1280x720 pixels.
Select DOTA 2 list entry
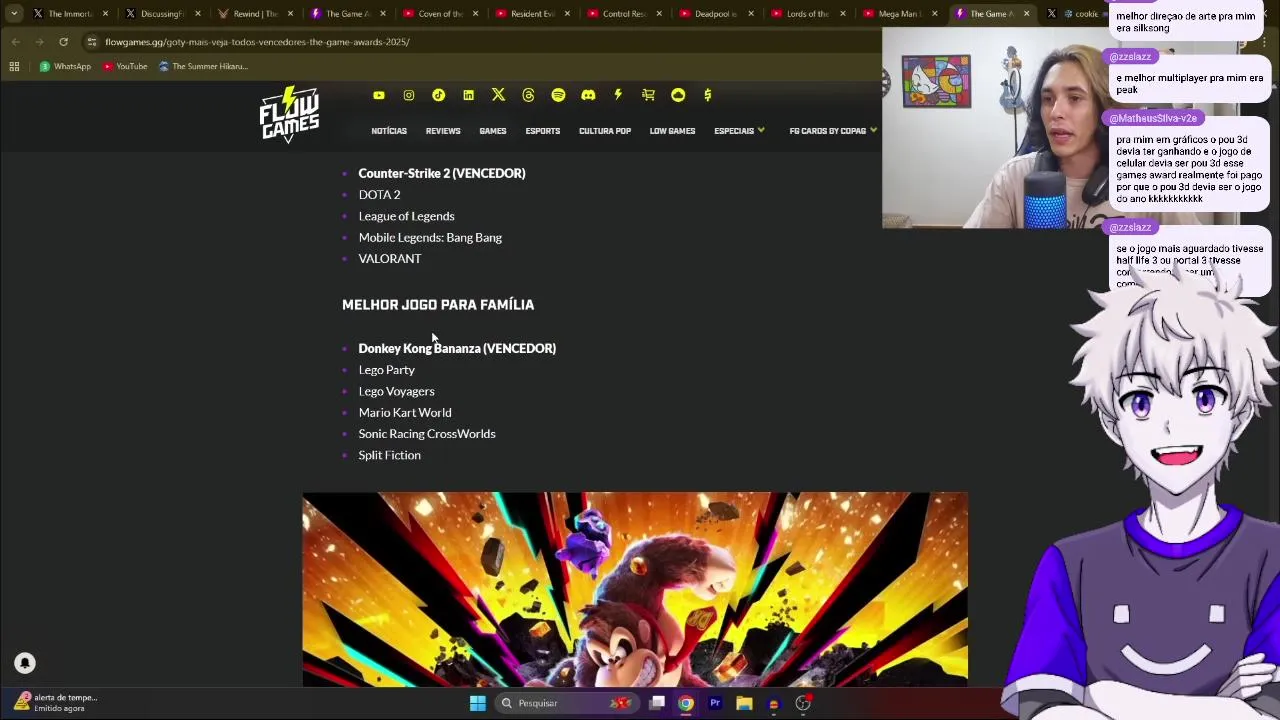379,195
